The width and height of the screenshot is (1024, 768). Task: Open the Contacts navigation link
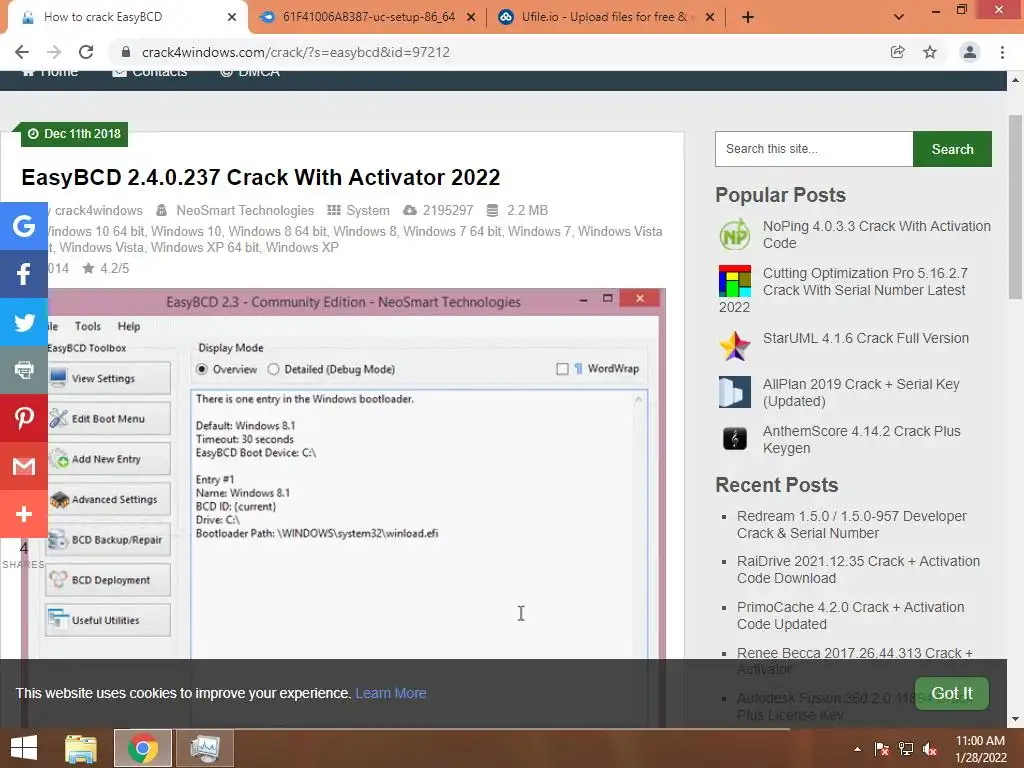tap(150, 71)
